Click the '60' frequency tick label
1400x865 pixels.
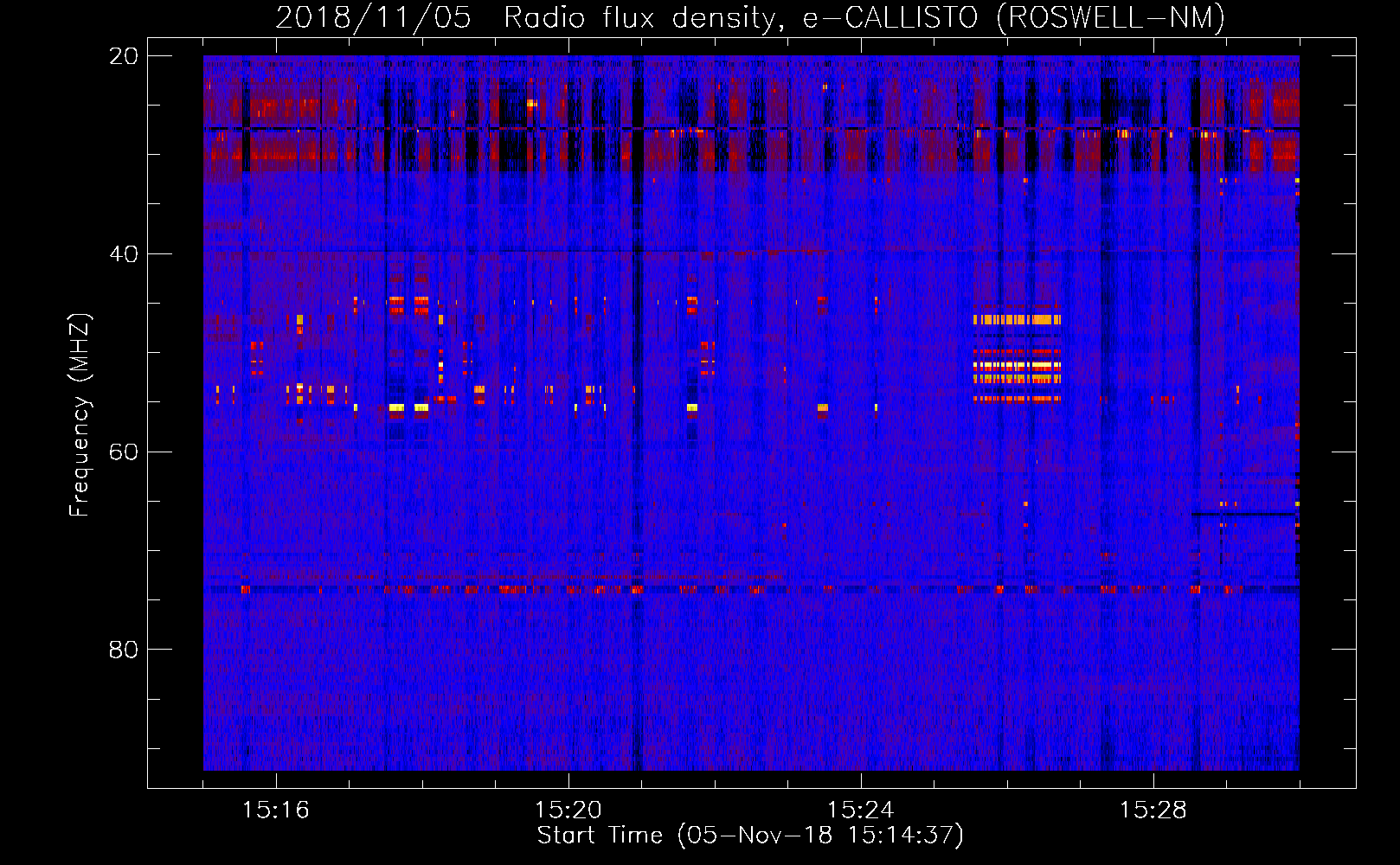(124, 452)
